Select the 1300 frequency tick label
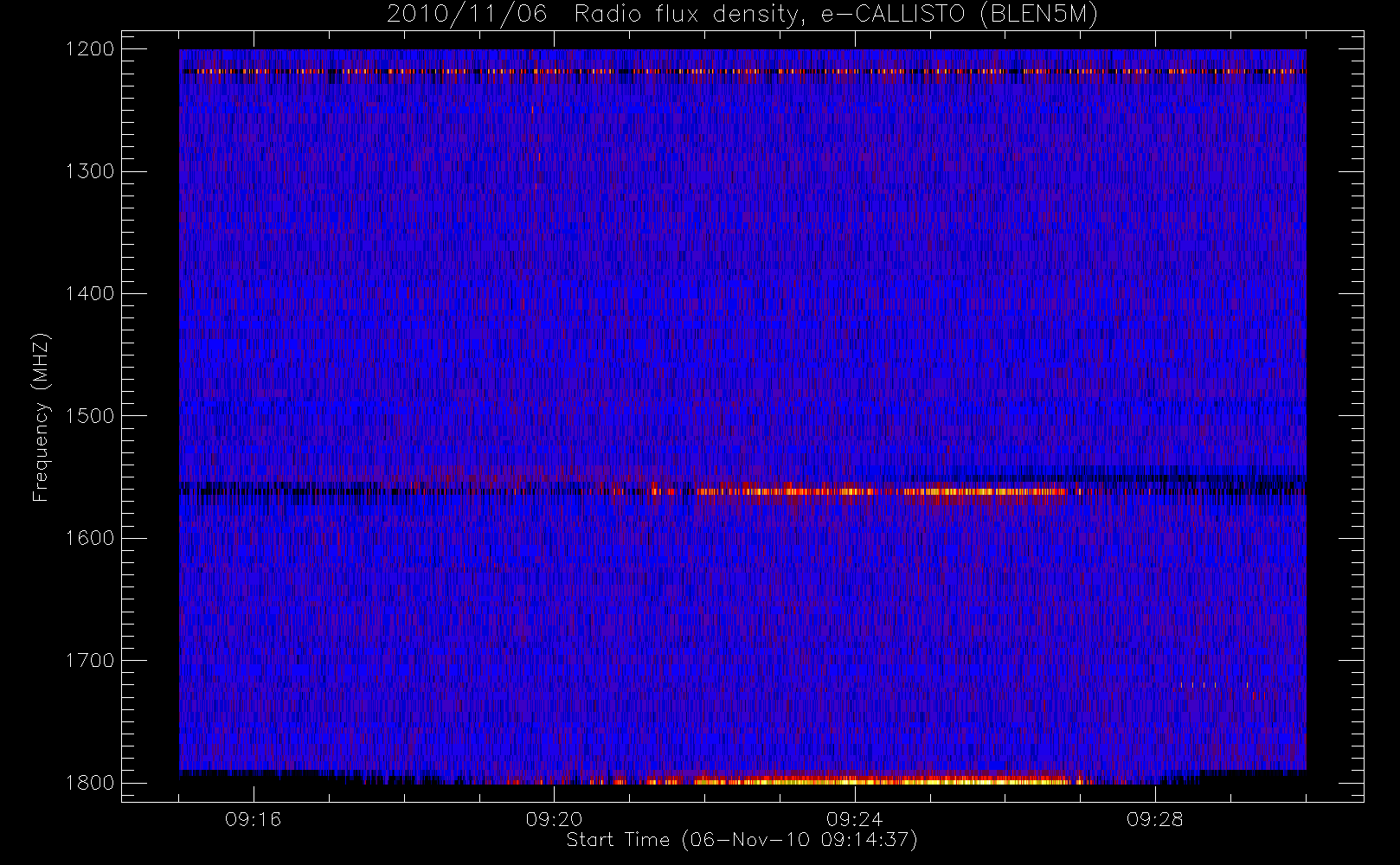Image resolution: width=1400 pixels, height=865 pixels. coord(90,171)
